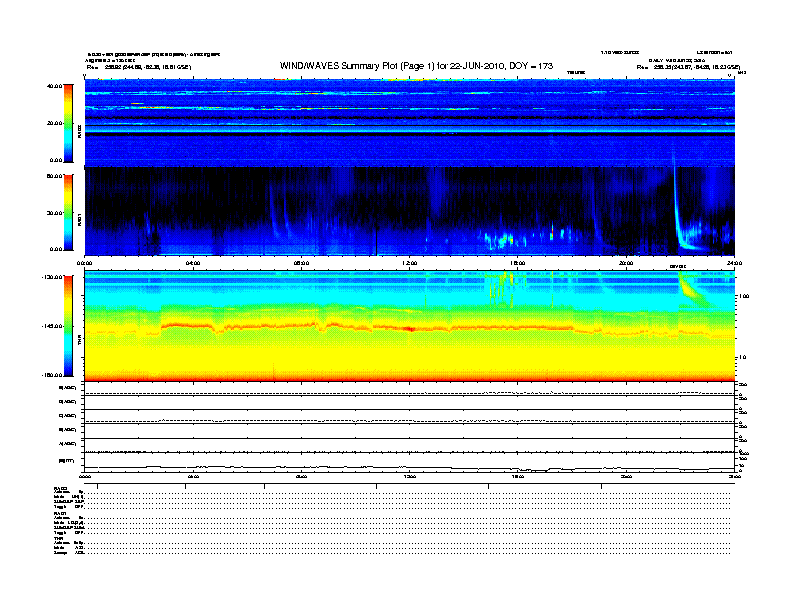792x612 pixels.
Task: Click the 12:00 tick label under the line plots
Action: click(x=410, y=477)
